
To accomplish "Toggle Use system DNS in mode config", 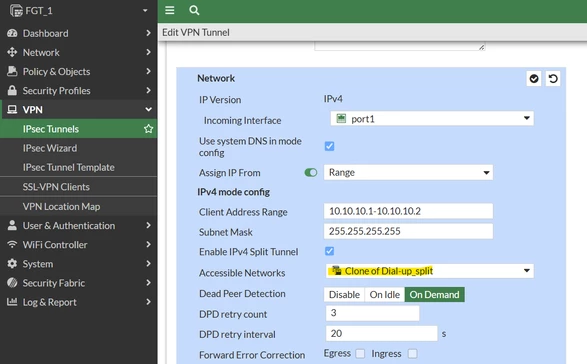I will [x=329, y=146].
